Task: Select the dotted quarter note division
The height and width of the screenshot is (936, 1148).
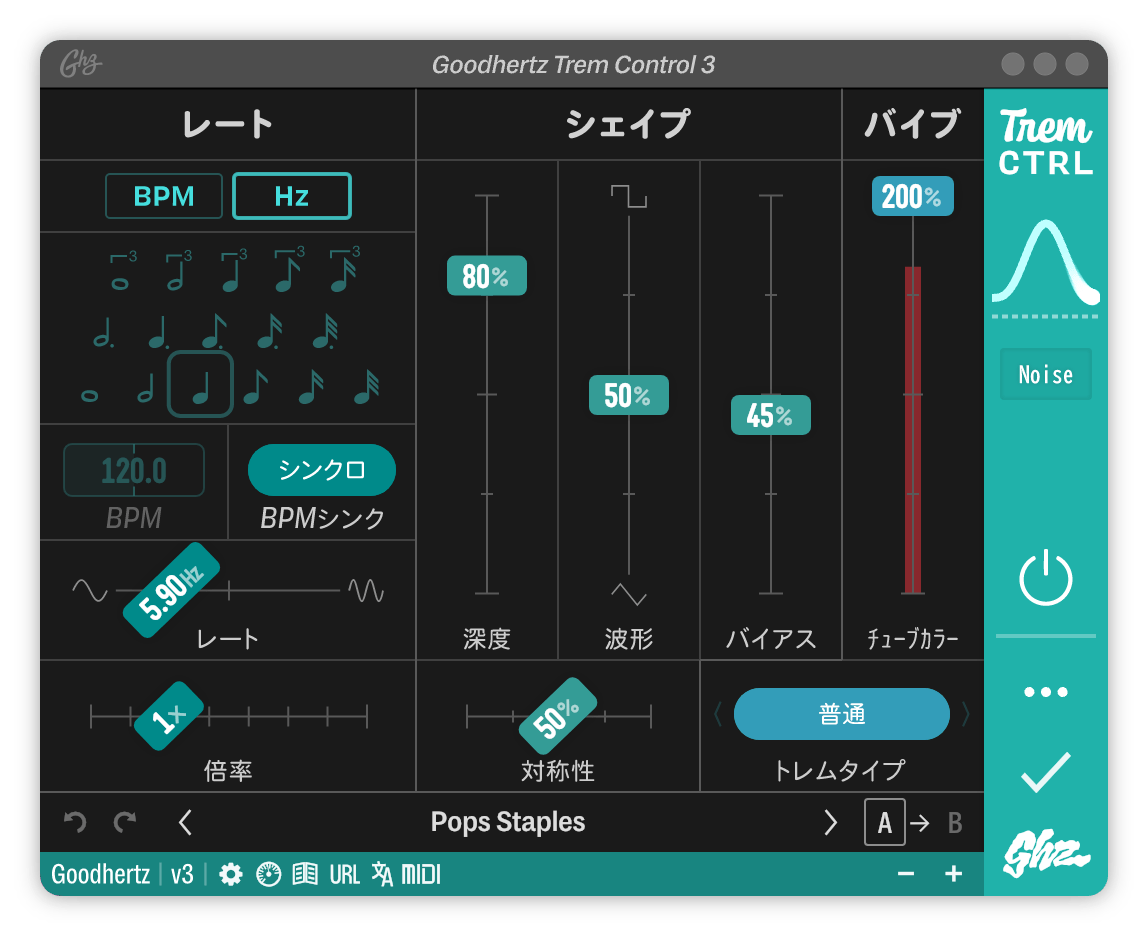Action: click(158, 332)
